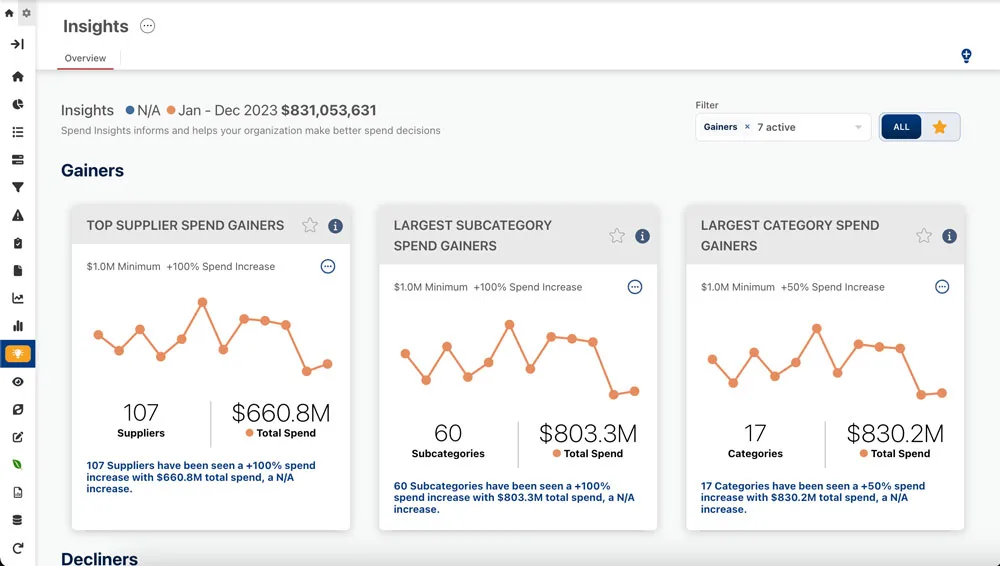1000x566 pixels.
Task: Open the bar chart sidebar icon
Action: tap(18, 326)
